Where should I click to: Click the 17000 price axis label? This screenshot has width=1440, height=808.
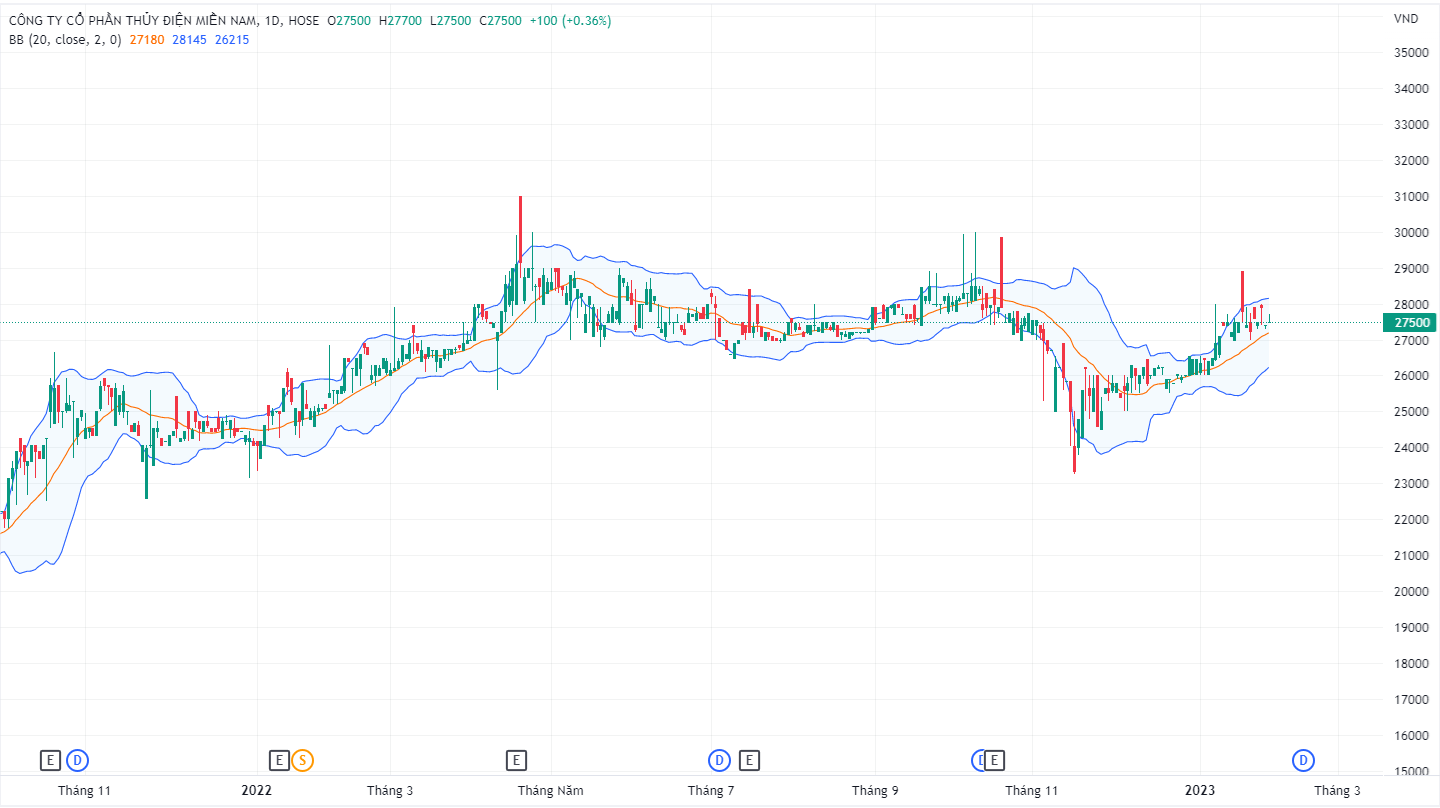[1410, 700]
